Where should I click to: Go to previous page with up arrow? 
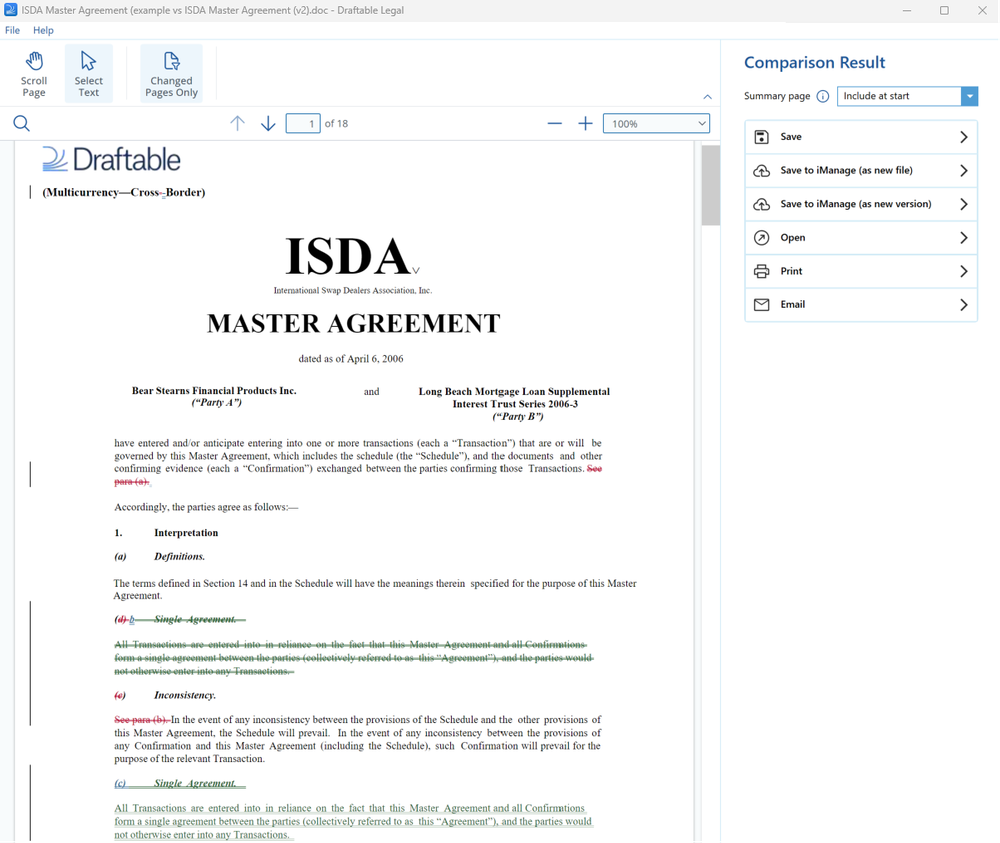[237, 124]
